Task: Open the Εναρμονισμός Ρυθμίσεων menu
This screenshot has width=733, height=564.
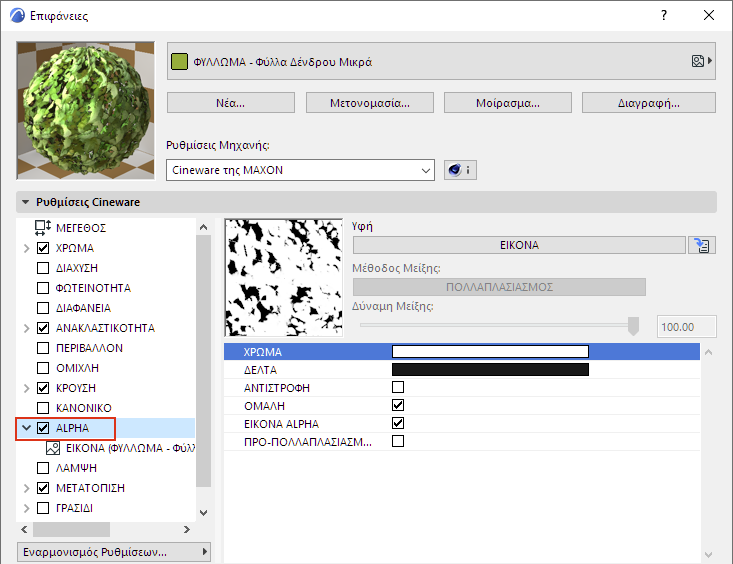Action: coord(114,552)
